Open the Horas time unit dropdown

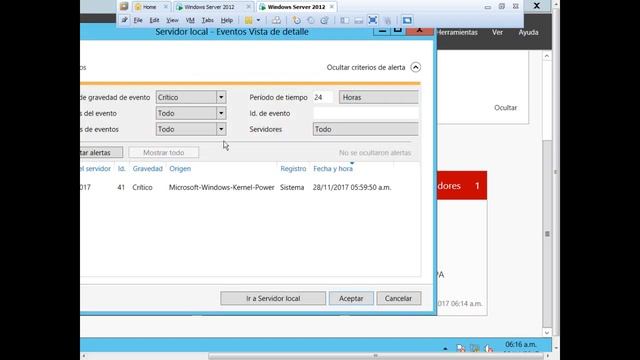[x=378, y=97]
